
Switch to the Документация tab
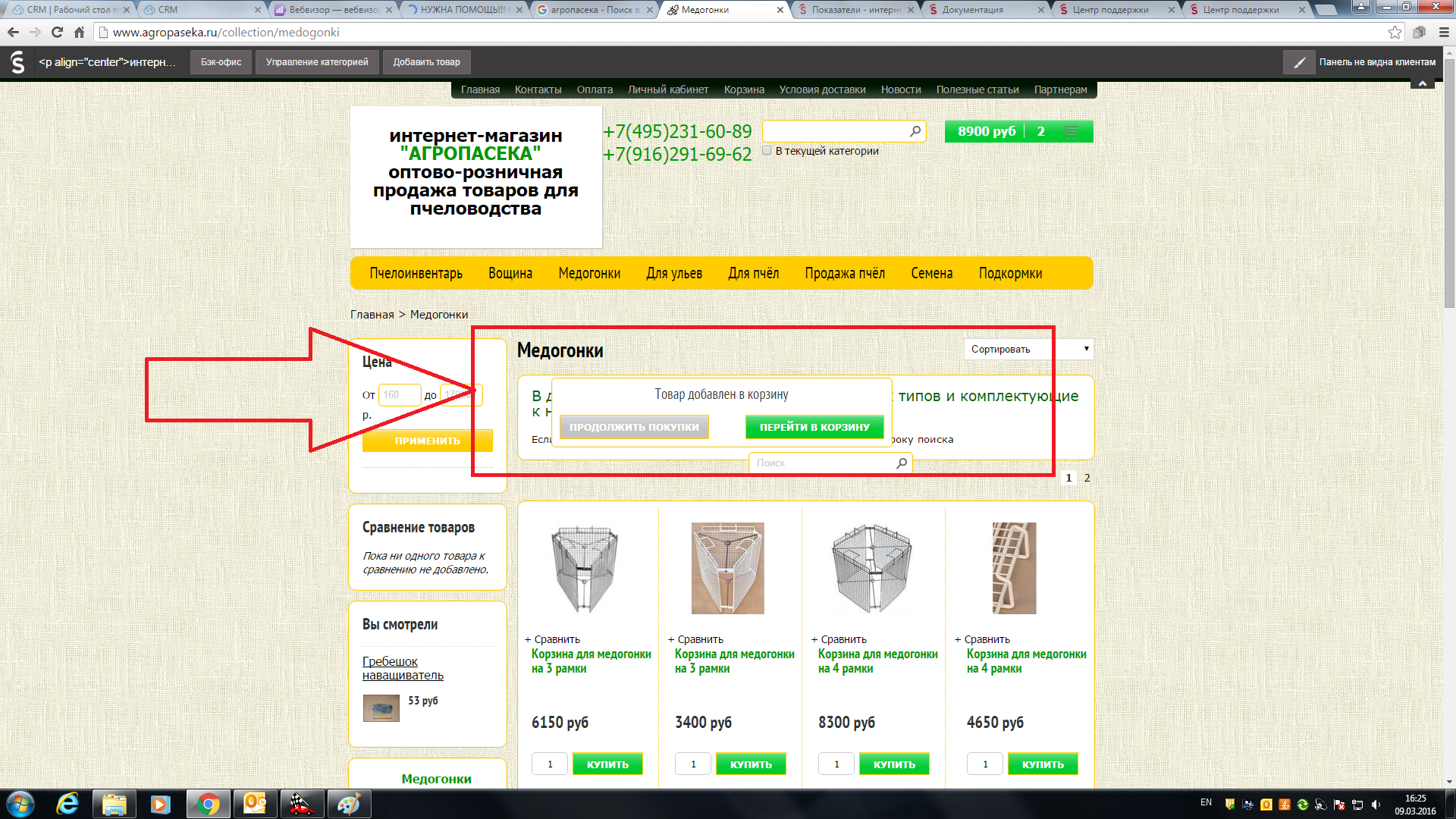(x=986, y=10)
